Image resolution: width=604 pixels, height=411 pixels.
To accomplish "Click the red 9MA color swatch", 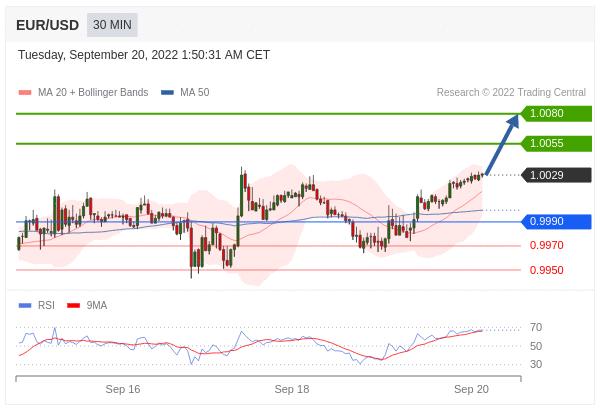I will (73, 306).
